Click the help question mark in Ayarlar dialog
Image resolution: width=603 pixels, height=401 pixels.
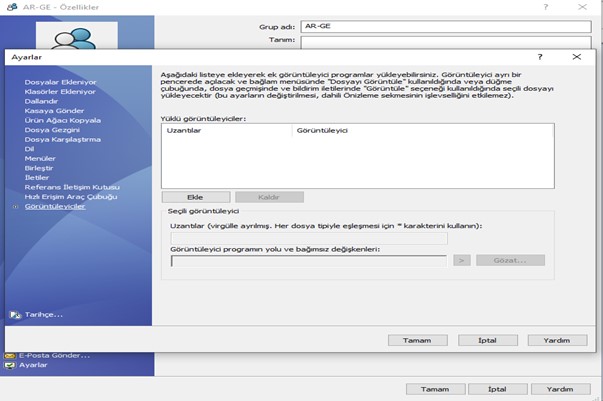tap(540, 58)
